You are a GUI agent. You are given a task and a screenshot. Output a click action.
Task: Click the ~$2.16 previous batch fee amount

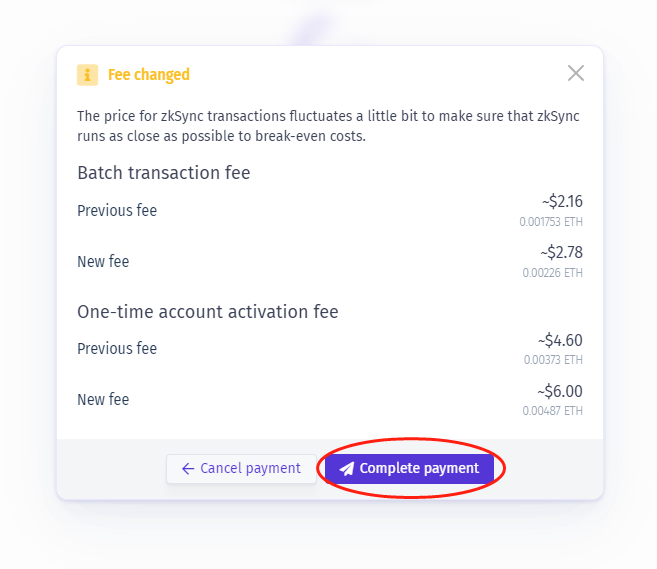[561, 202]
